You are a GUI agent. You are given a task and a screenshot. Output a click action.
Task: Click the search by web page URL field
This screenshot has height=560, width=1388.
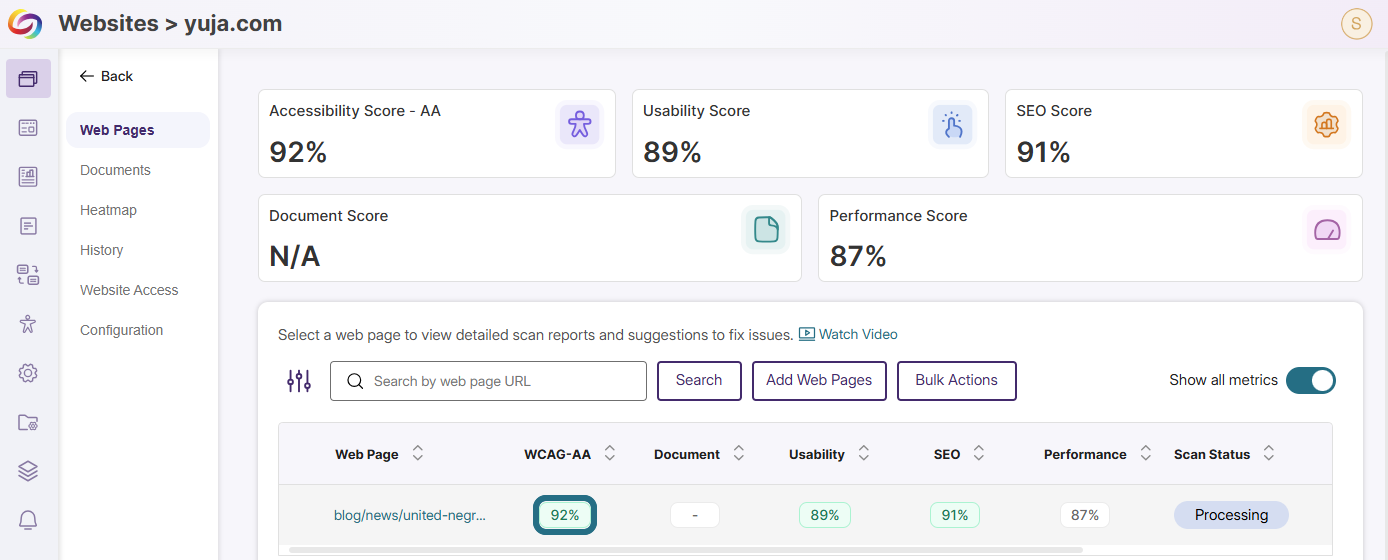[x=488, y=381]
